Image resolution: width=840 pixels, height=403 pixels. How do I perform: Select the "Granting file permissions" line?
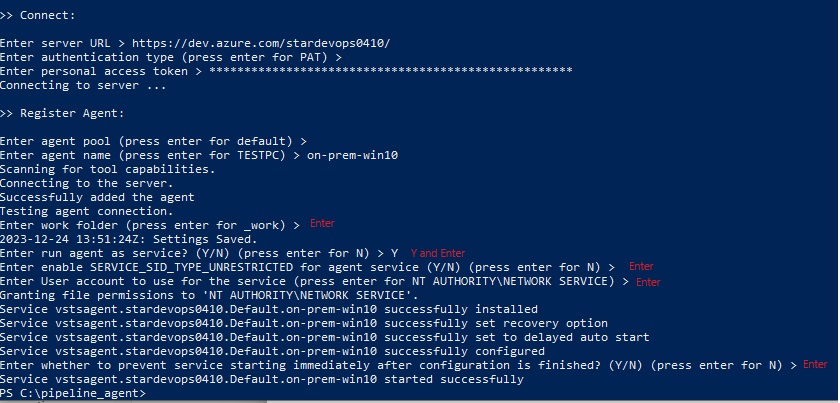click(209, 295)
